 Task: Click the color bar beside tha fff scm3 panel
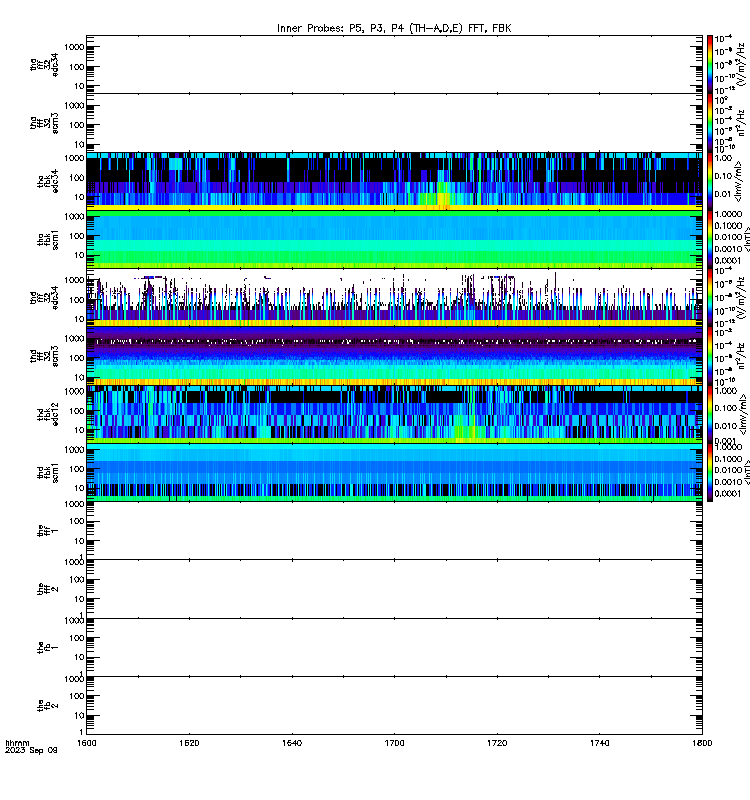pos(710,123)
